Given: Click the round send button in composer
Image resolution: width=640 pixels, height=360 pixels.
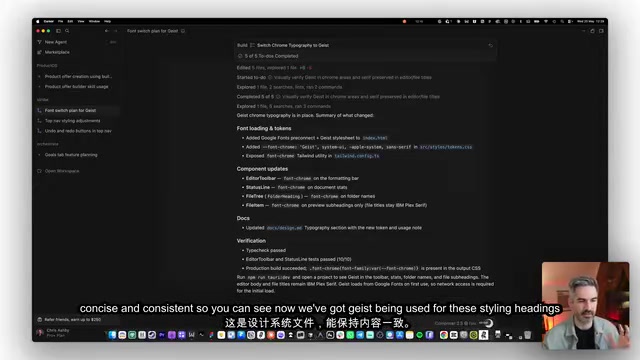Looking at the screenshot, I should [x=489, y=323].
